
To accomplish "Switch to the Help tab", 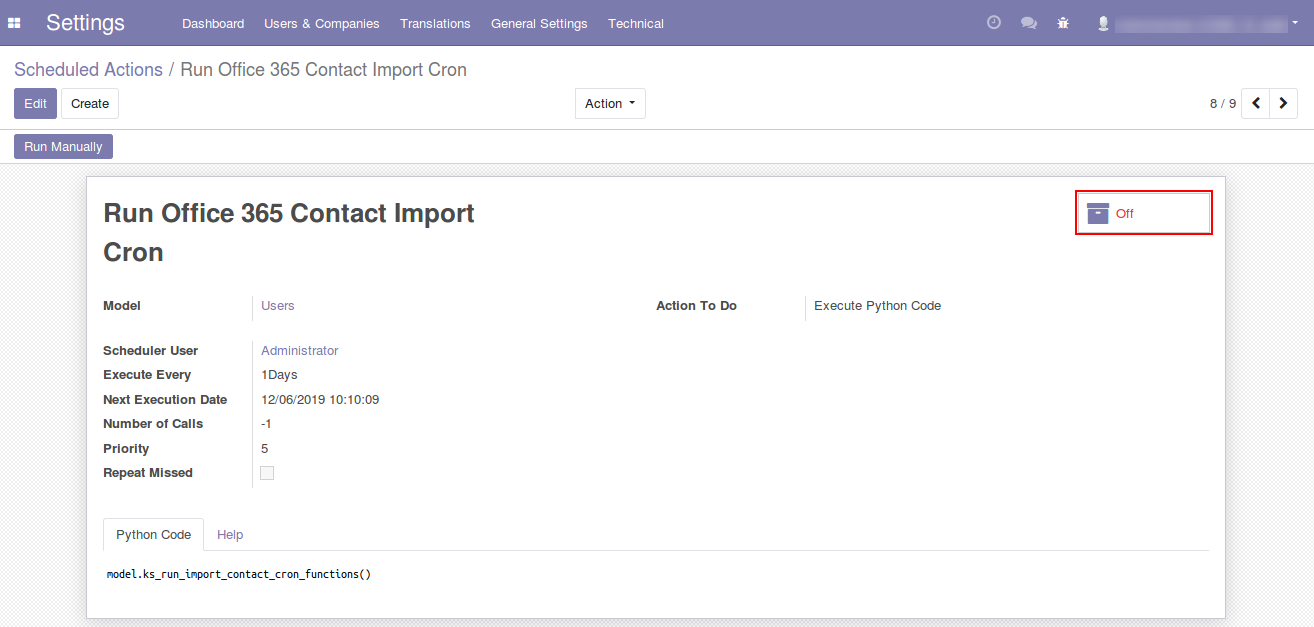I will tap(230, 535).
